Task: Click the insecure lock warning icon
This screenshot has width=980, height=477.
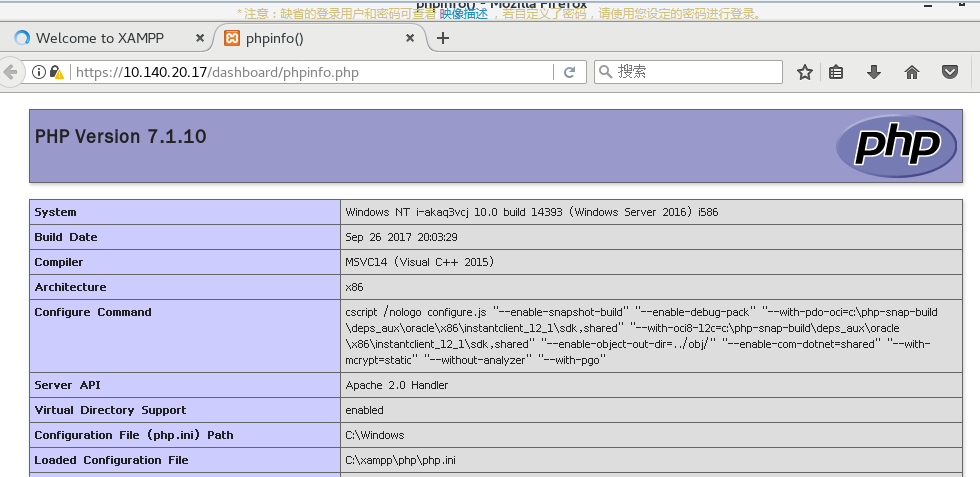Action: coord(57,73)
